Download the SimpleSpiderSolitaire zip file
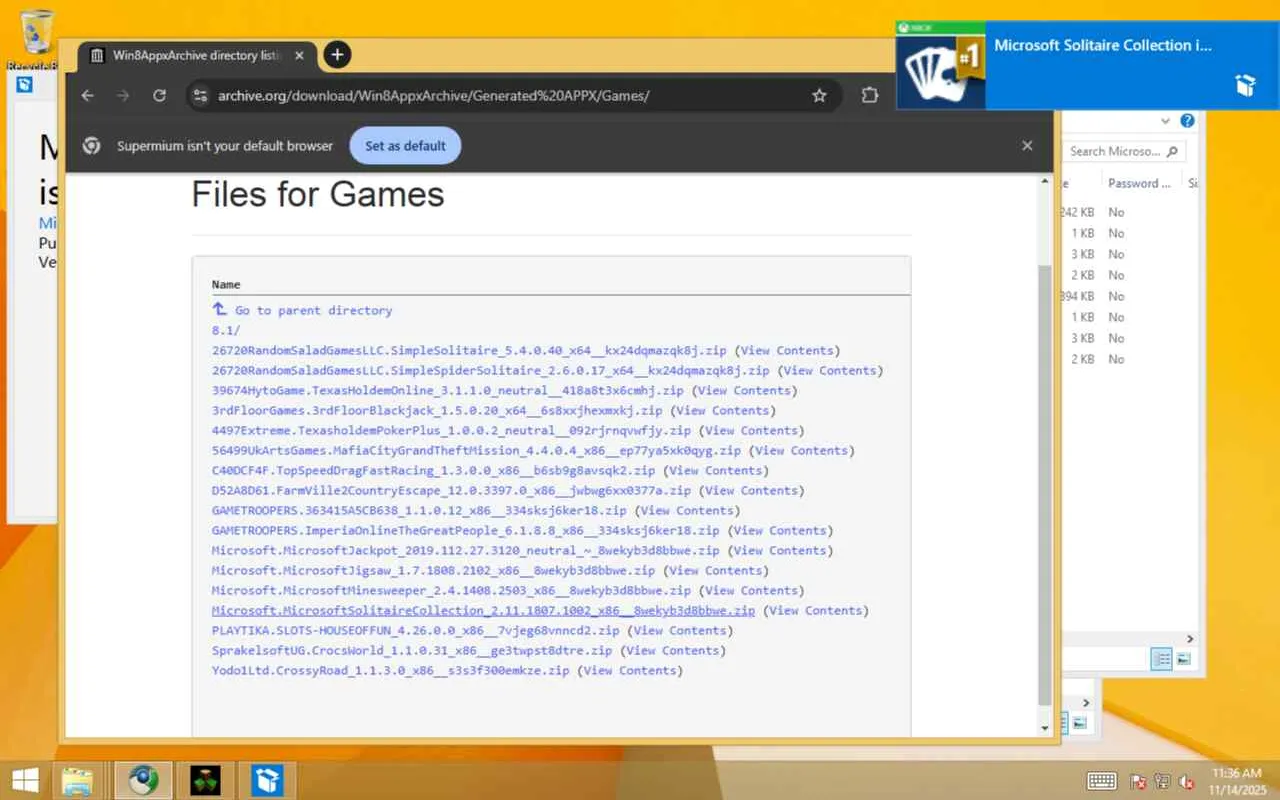1280x800 pixels. click(x=491, y=370)
